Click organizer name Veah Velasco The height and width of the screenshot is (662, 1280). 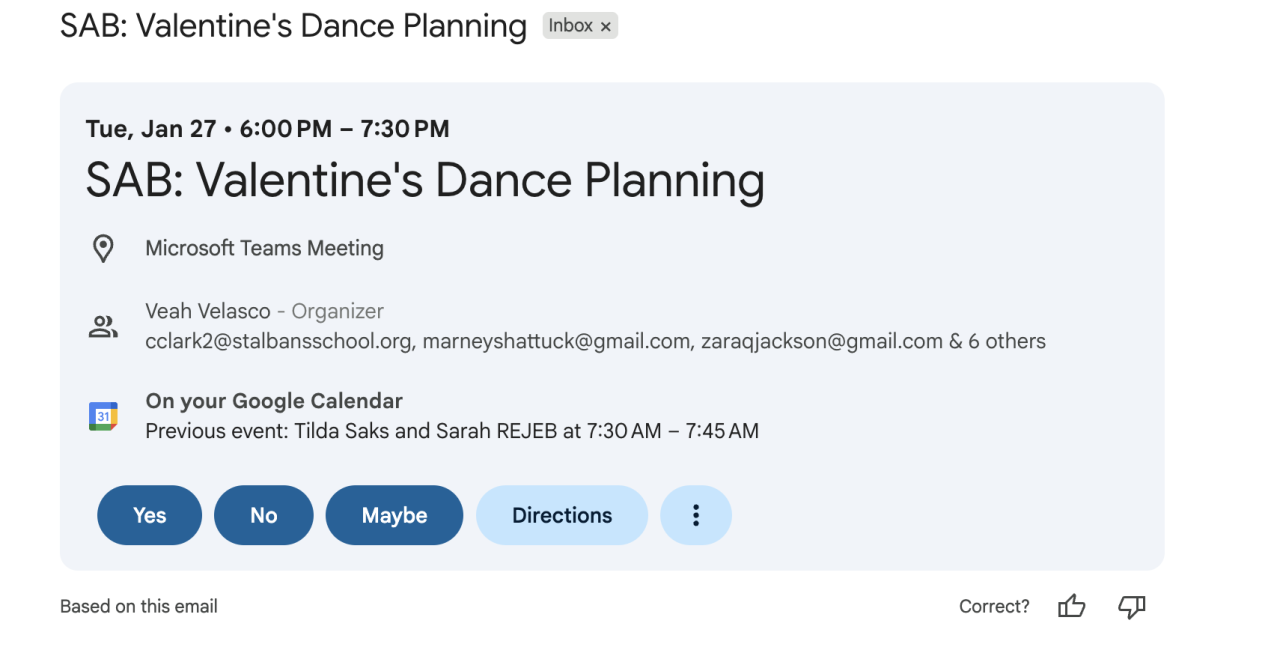click(x=208, y=311)
